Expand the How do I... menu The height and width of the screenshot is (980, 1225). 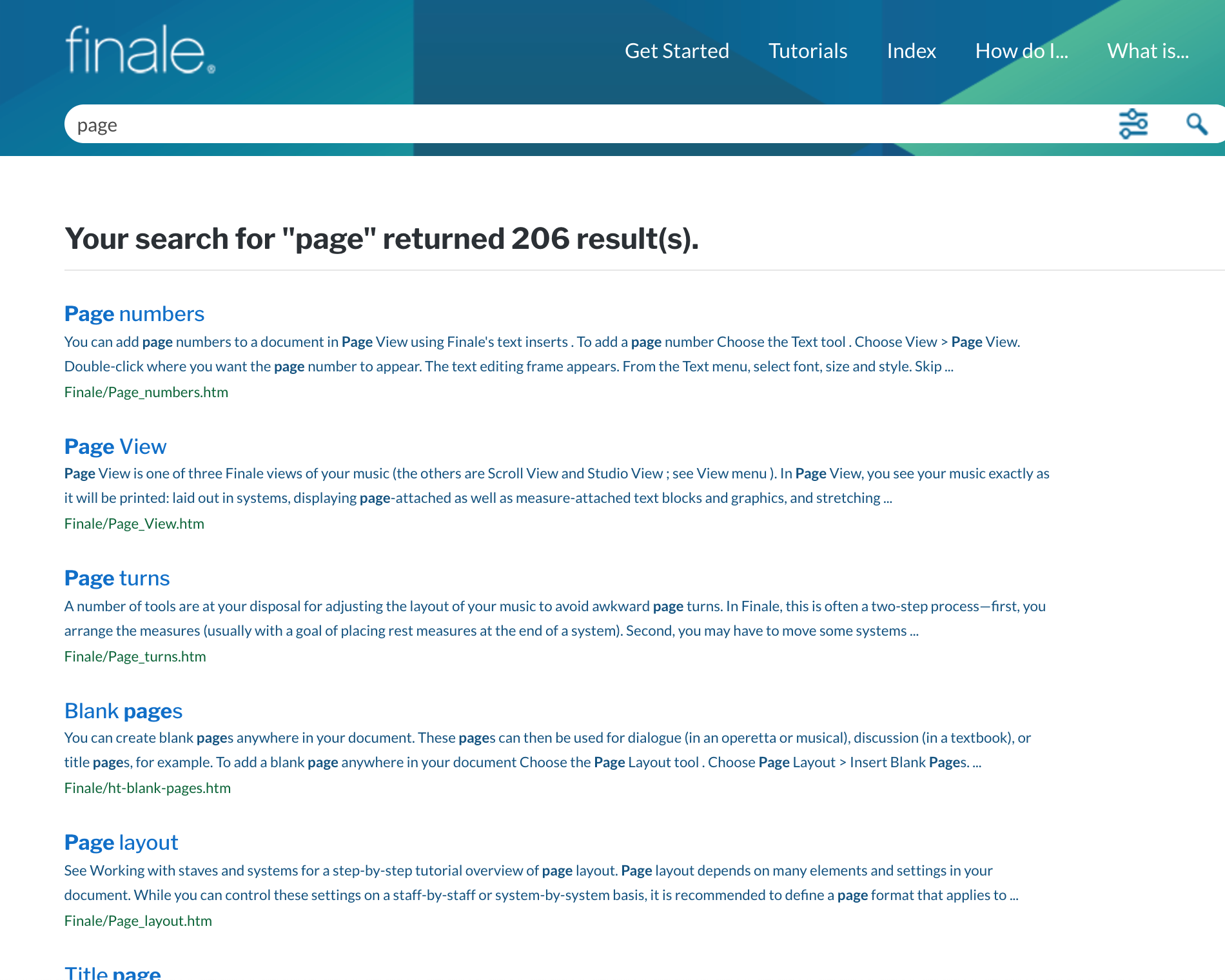(x=1021, y=51)
